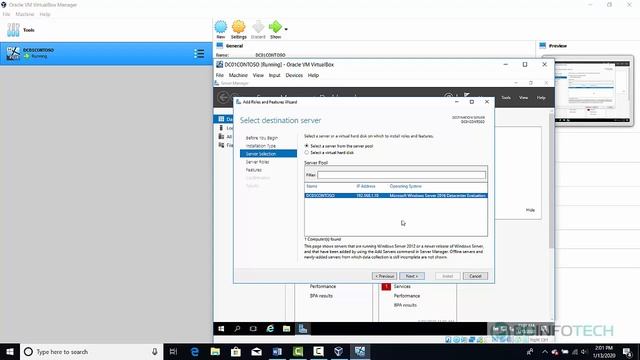Go to Before You Begin wizard step
This screenshot has width=640, height=360.
click(262, 138)
